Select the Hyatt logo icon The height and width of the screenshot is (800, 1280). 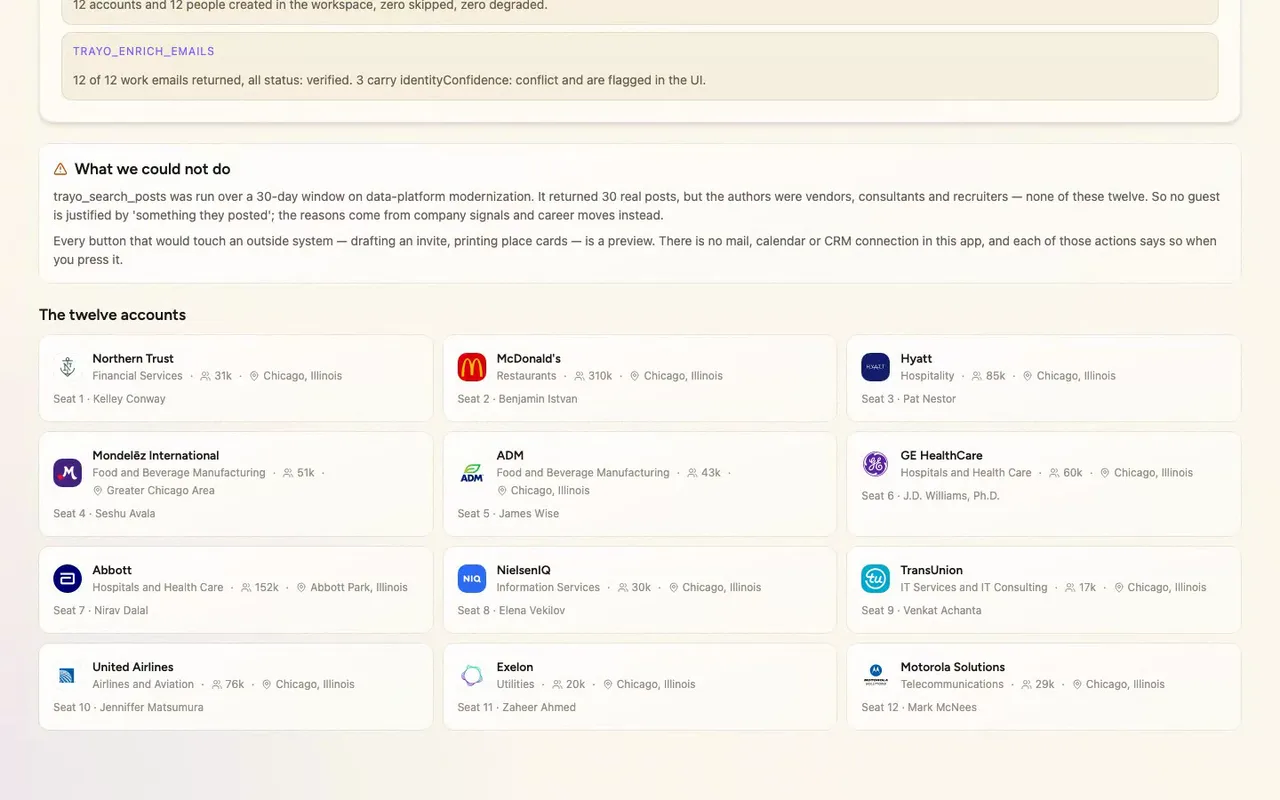875,367
